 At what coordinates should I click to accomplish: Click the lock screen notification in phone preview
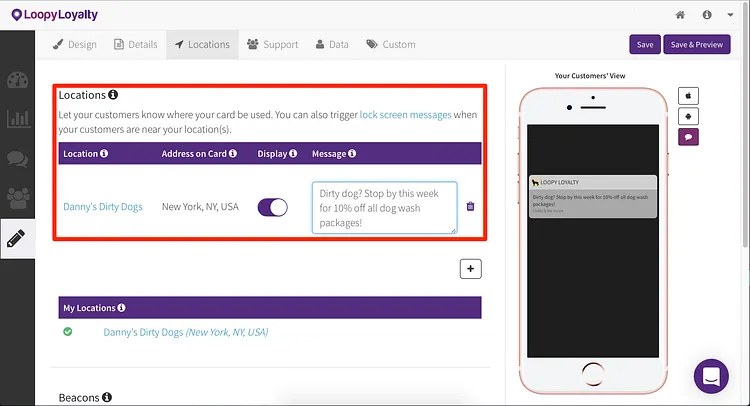coord(593,197)
